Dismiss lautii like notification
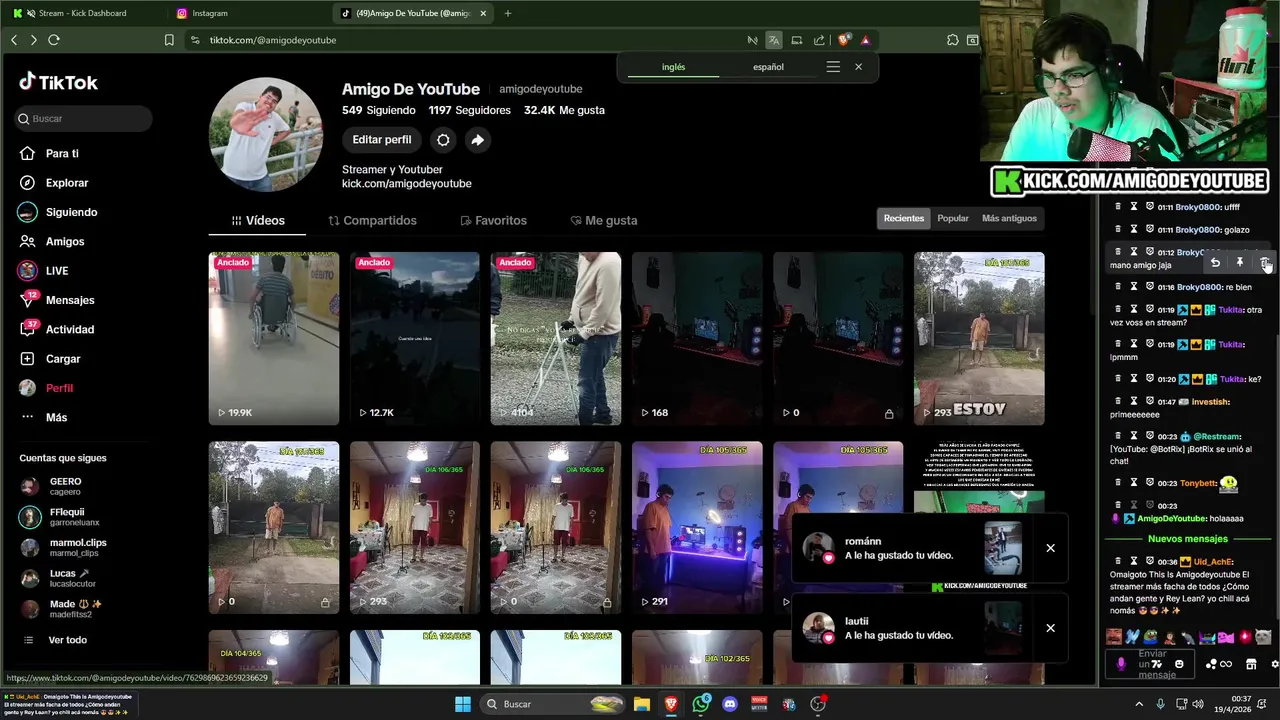Screen dimensions: 1280x720 [1050, 628]
